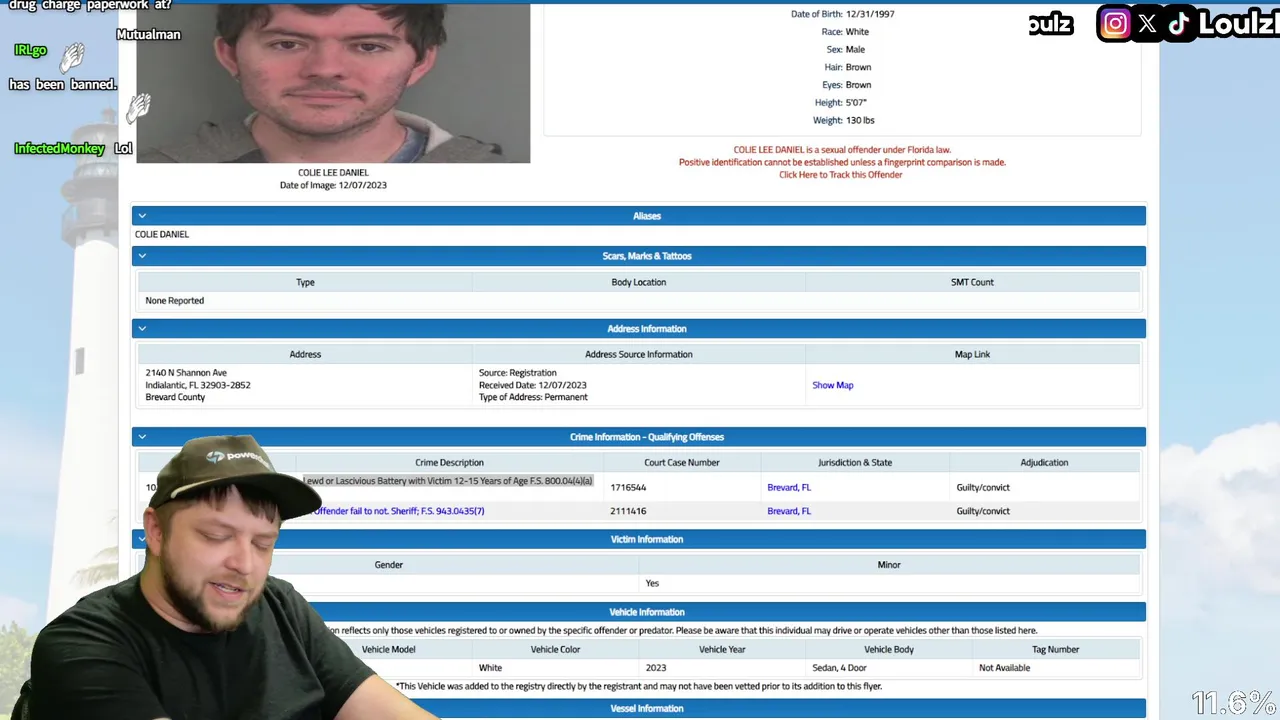Click None Reported under Scars Type

(x=174, y=301)
